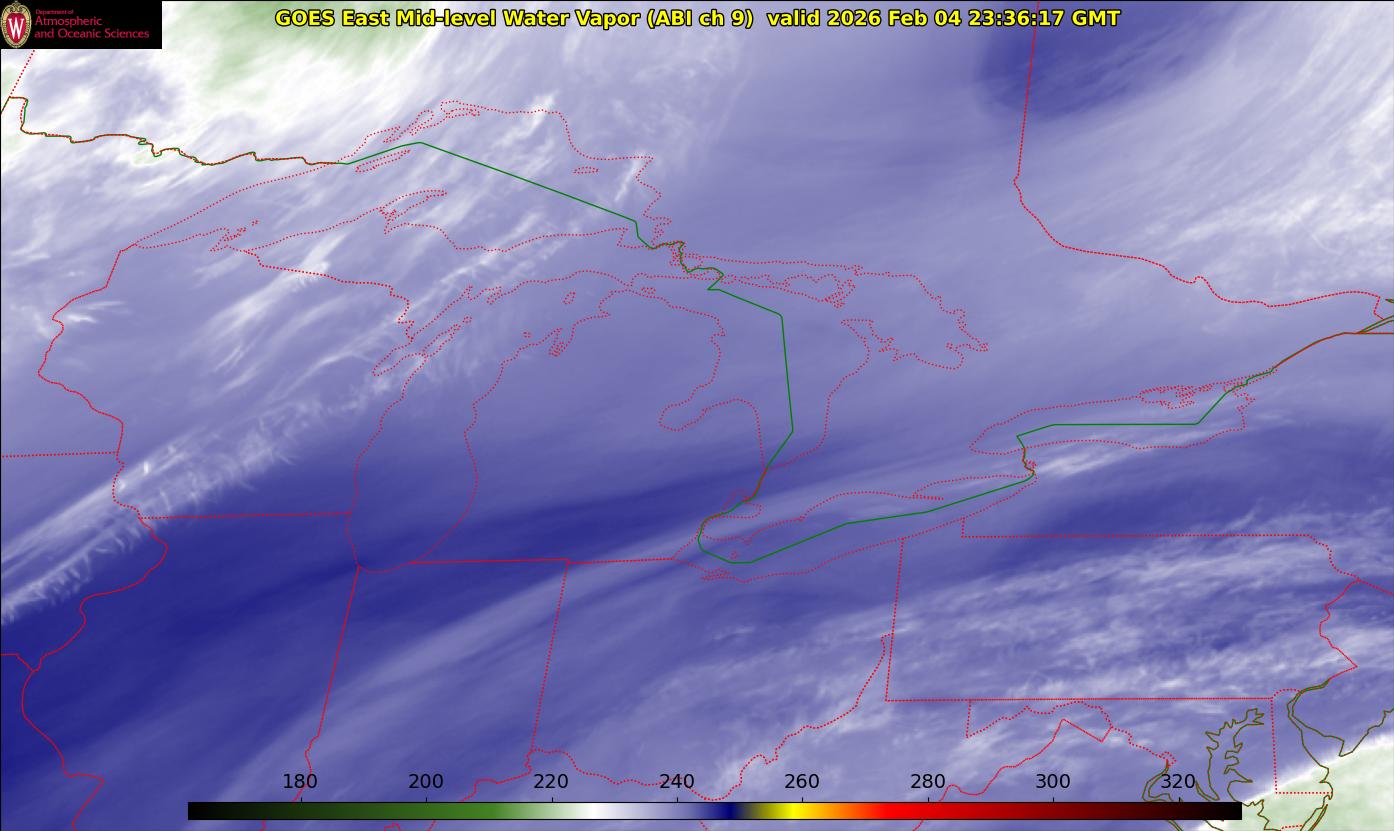
Task: Click the valid timestamp "23:36:17 GMT"
Action: click(1044, 18)
